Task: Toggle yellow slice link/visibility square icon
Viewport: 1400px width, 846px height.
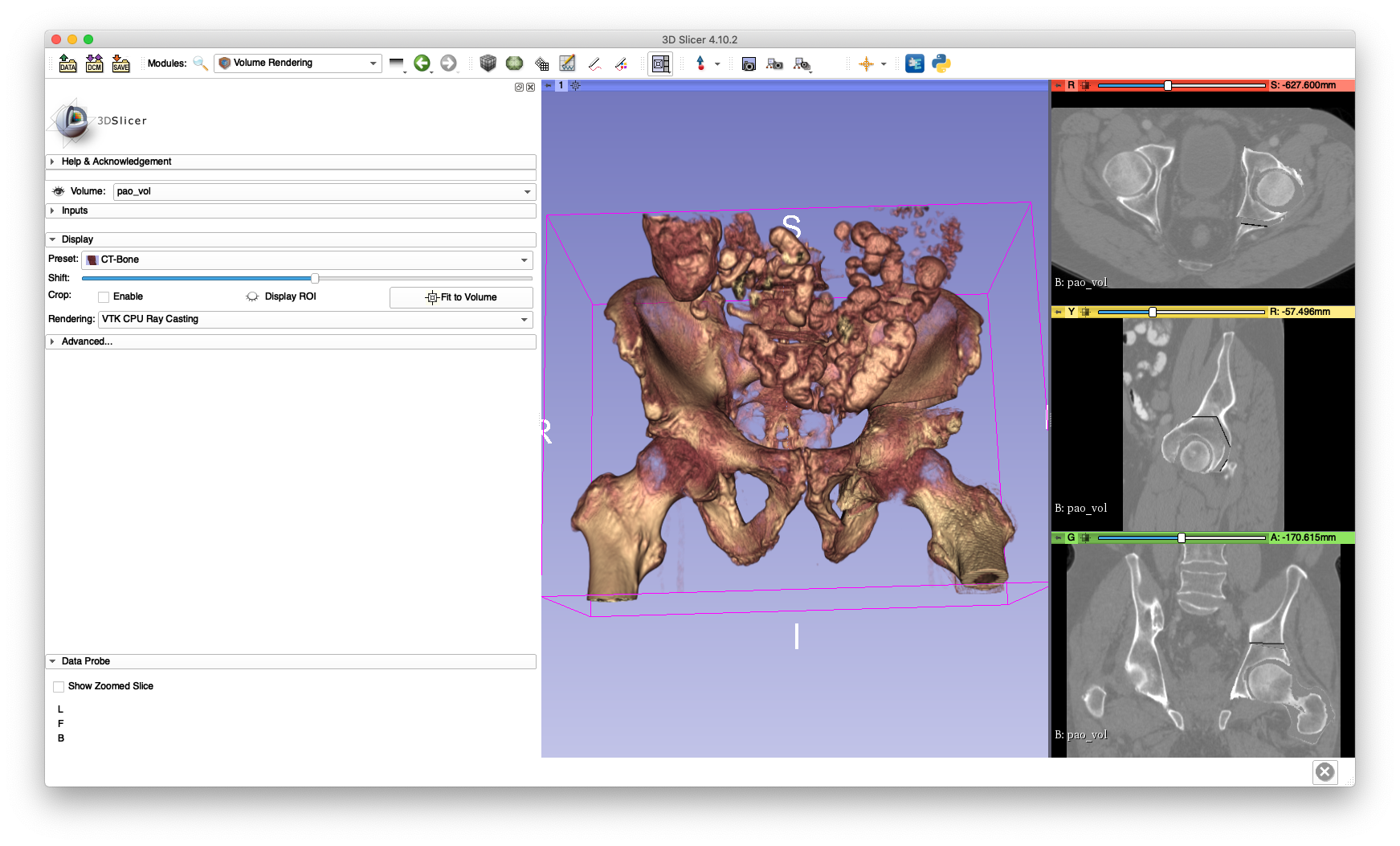Action: pos(1085,312)
